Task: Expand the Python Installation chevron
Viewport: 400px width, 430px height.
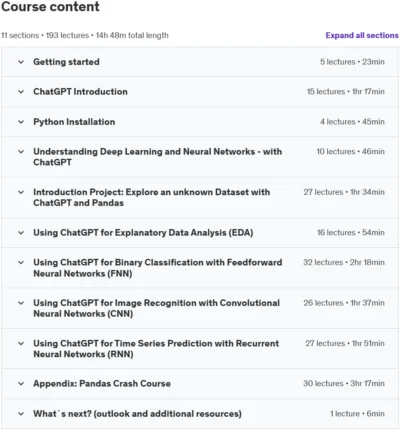Action: click(x=21, y=122)
